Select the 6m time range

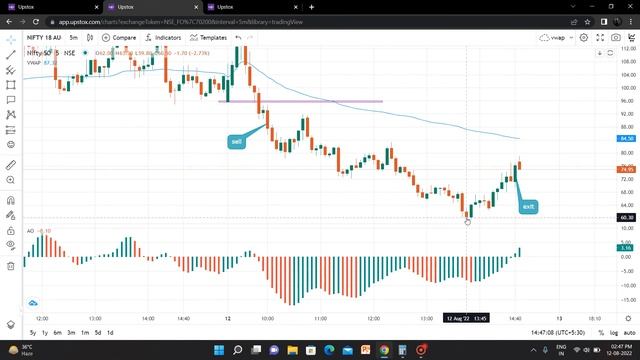(58, 333)
